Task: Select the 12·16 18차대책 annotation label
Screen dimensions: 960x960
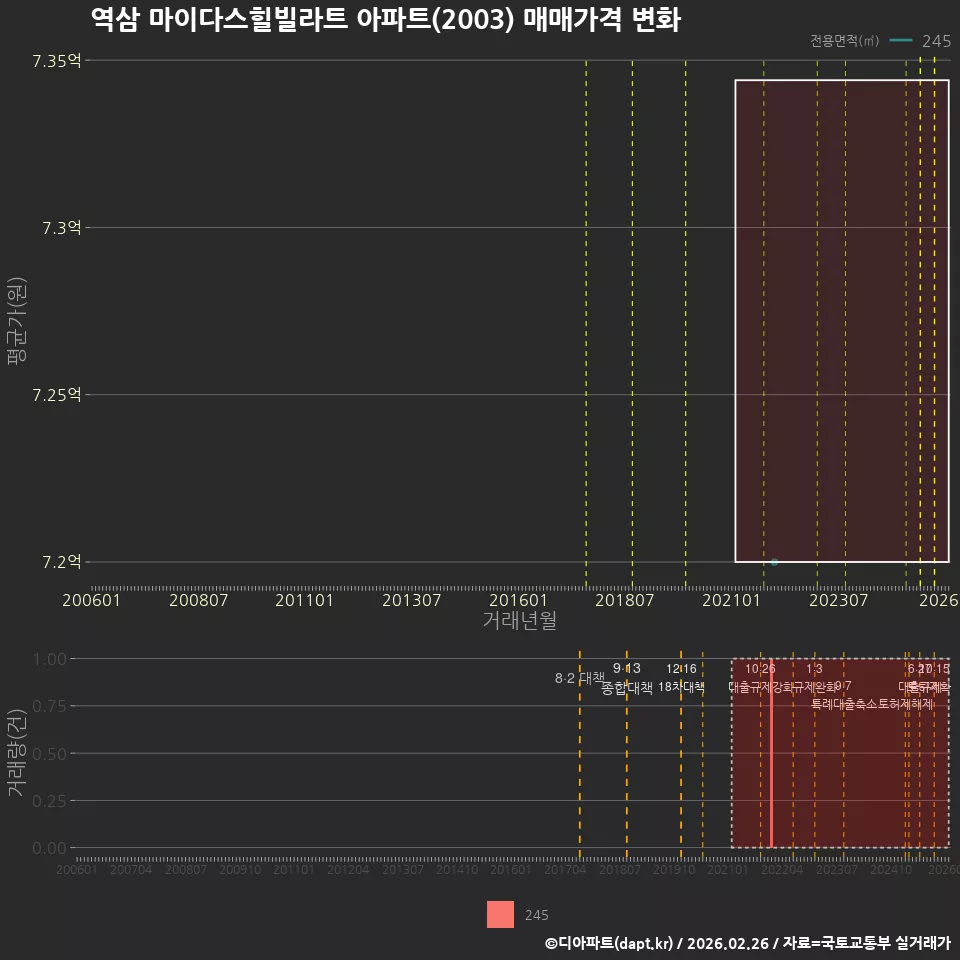Action: (681, 678)
